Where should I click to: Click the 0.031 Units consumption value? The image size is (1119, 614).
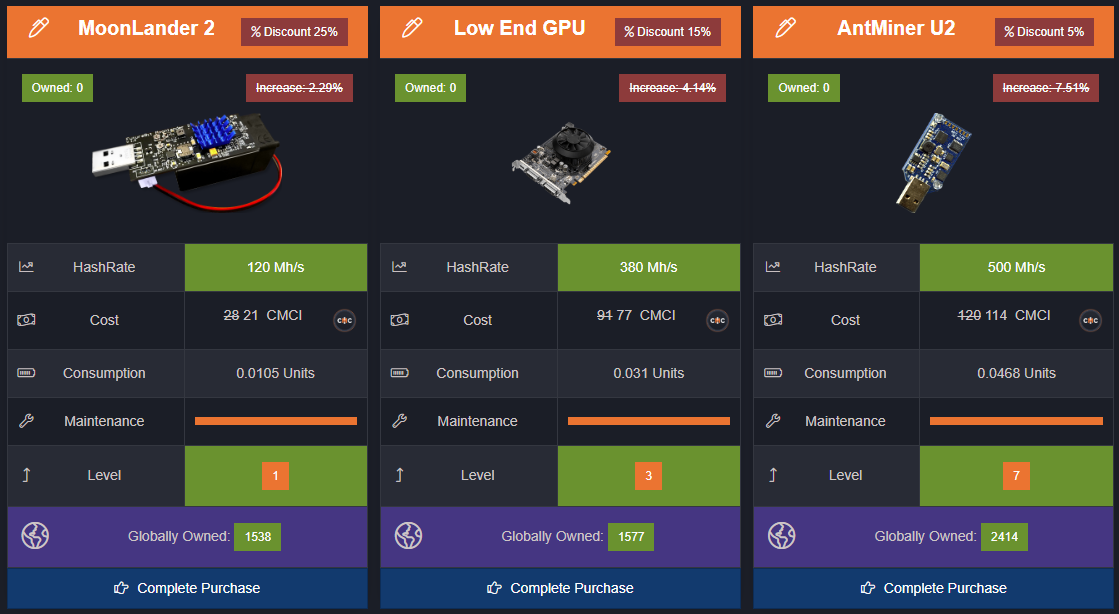(x=649, y=373)
